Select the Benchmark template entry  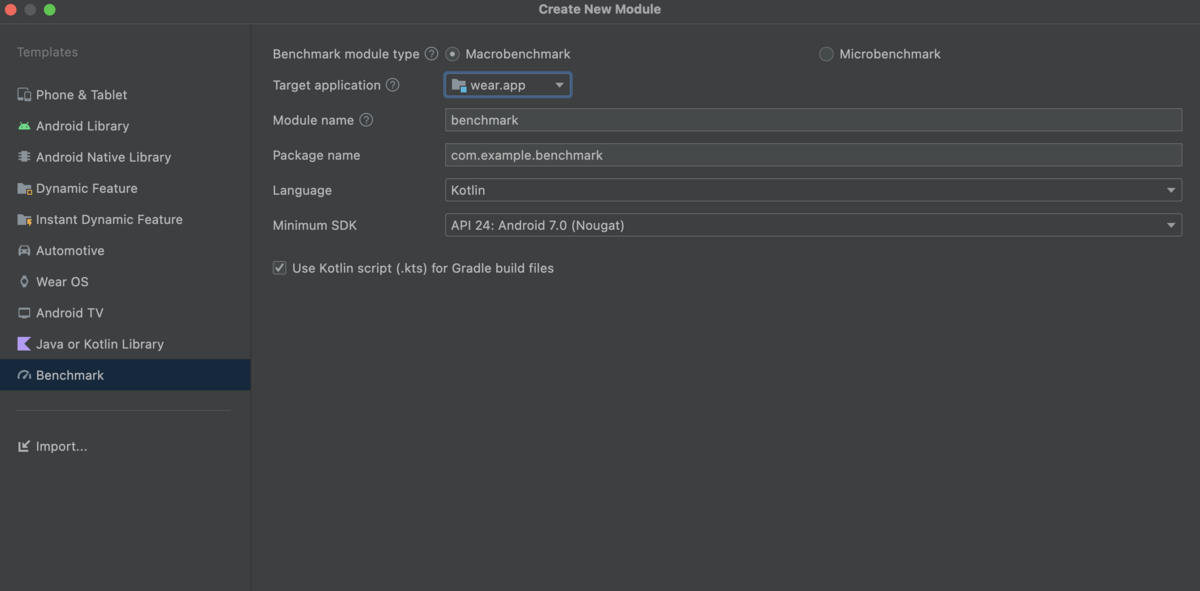click(70, 375)
